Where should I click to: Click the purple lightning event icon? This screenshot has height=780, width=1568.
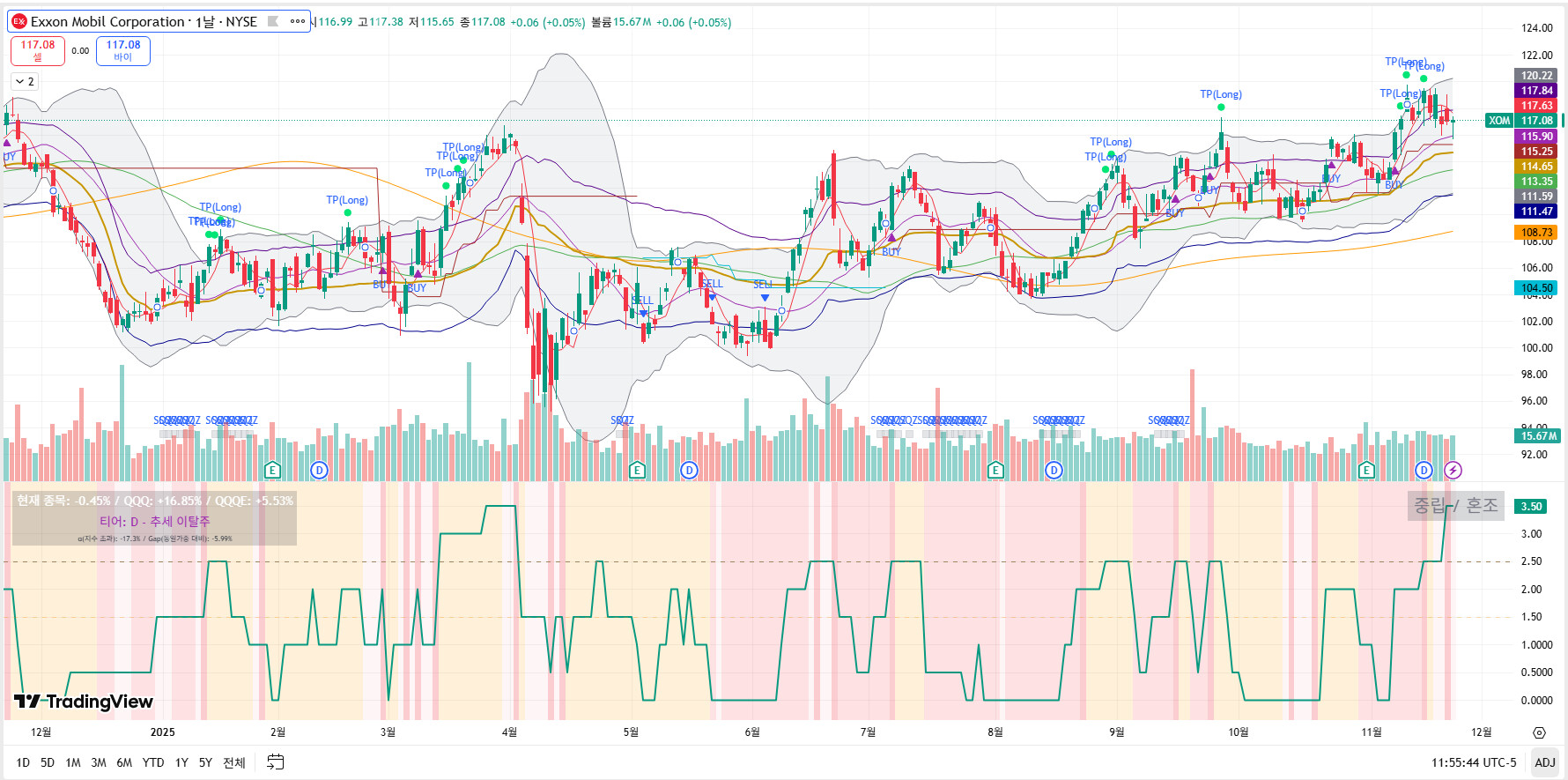click(1453, 470)
